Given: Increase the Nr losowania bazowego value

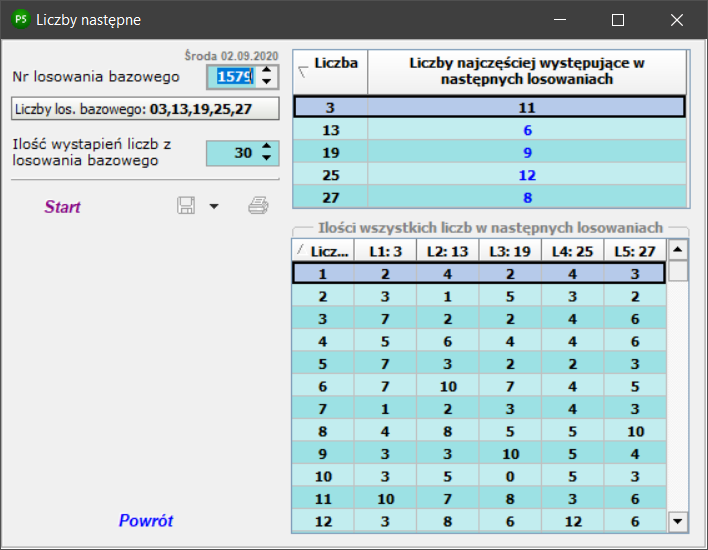Looking at the screenshot, I should 267,70.
